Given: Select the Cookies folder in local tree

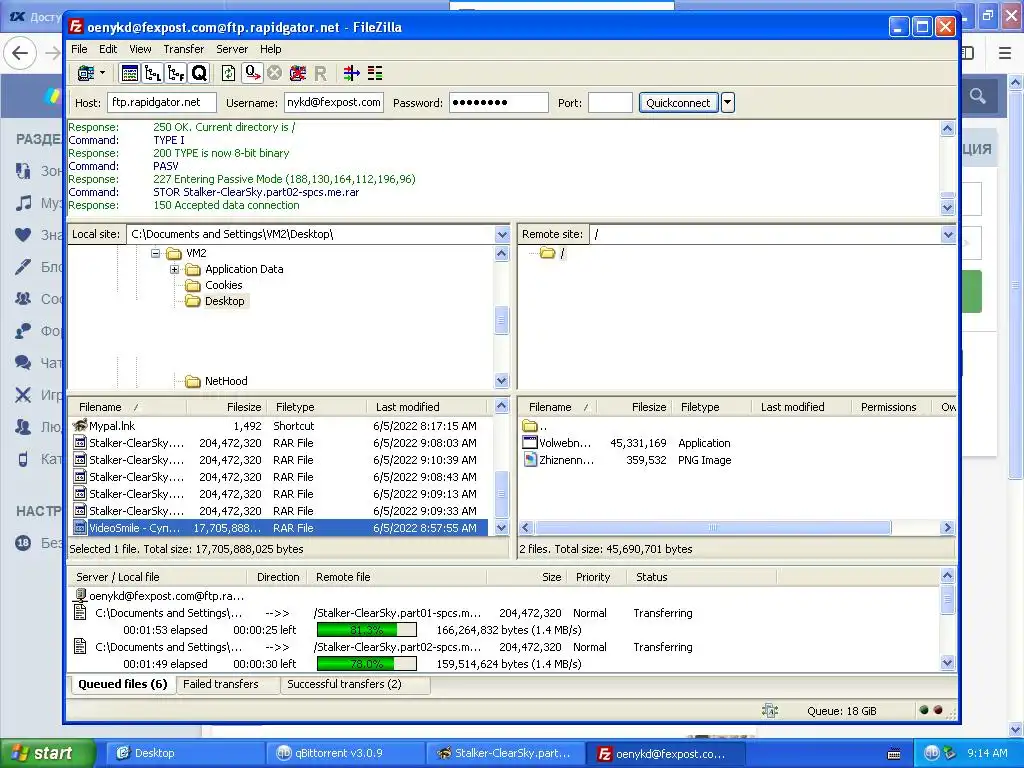Looking at the screenshot, I should 223,285.
